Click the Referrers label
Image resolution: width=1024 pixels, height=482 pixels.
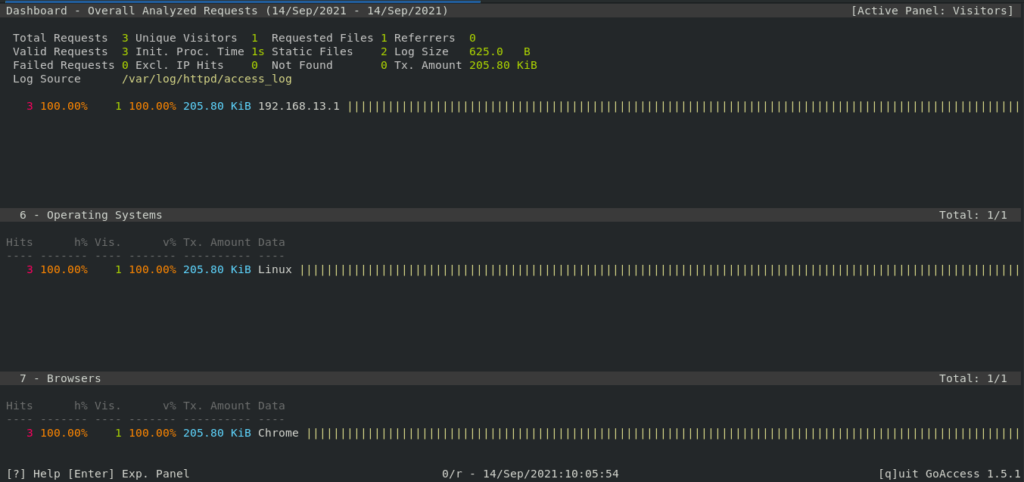pyautogui.click(x=424, y=38)
